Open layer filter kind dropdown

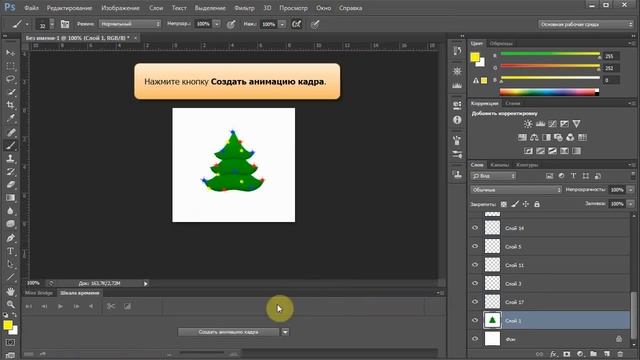pyautogui.click(x=493, y=176)
